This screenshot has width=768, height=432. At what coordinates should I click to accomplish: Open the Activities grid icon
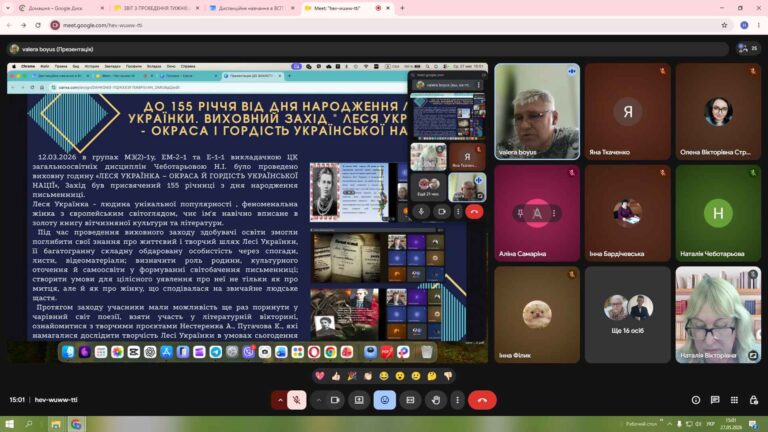pos(734,400)
